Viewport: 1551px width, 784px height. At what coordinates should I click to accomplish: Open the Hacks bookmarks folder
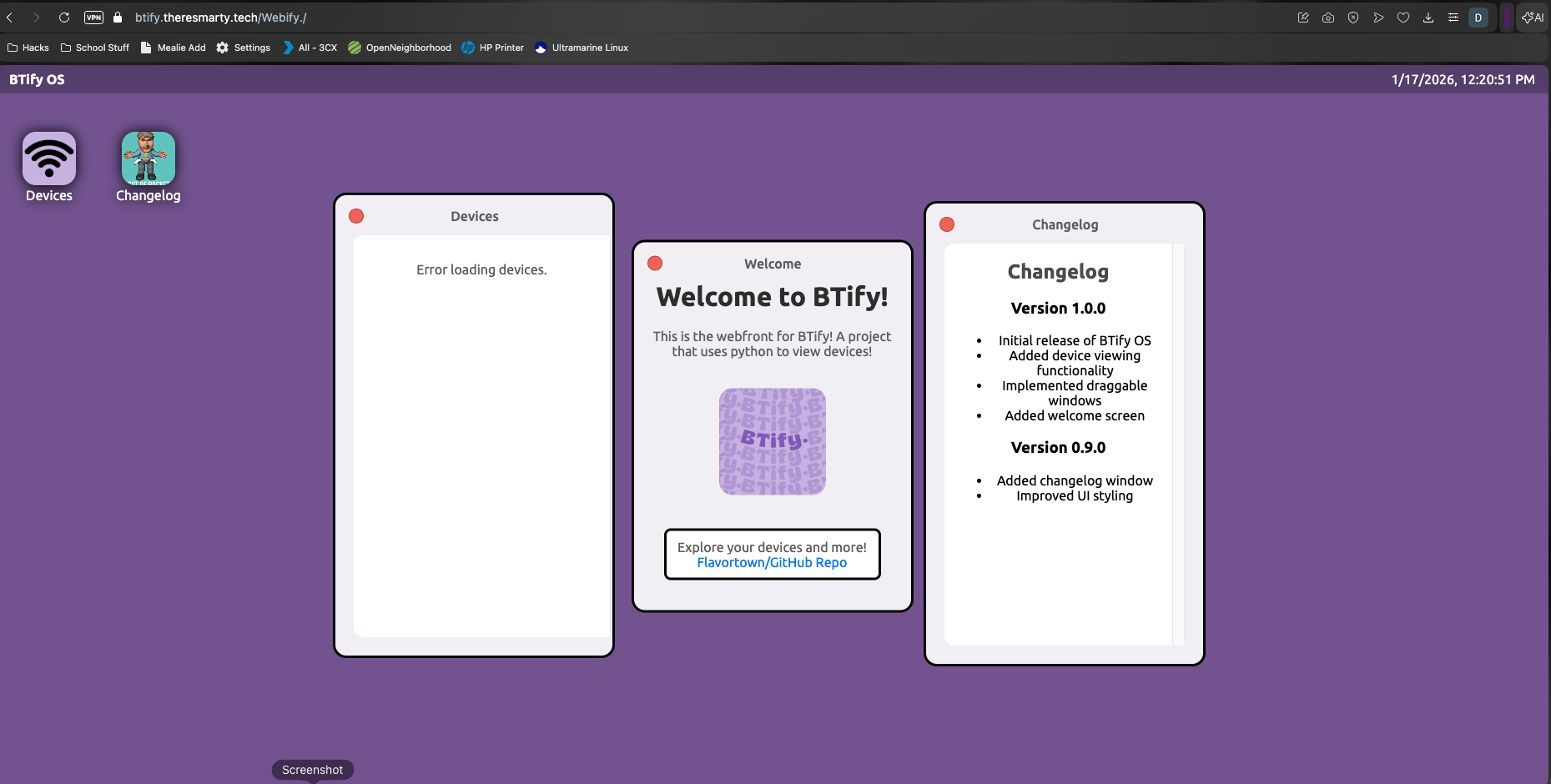28,48
